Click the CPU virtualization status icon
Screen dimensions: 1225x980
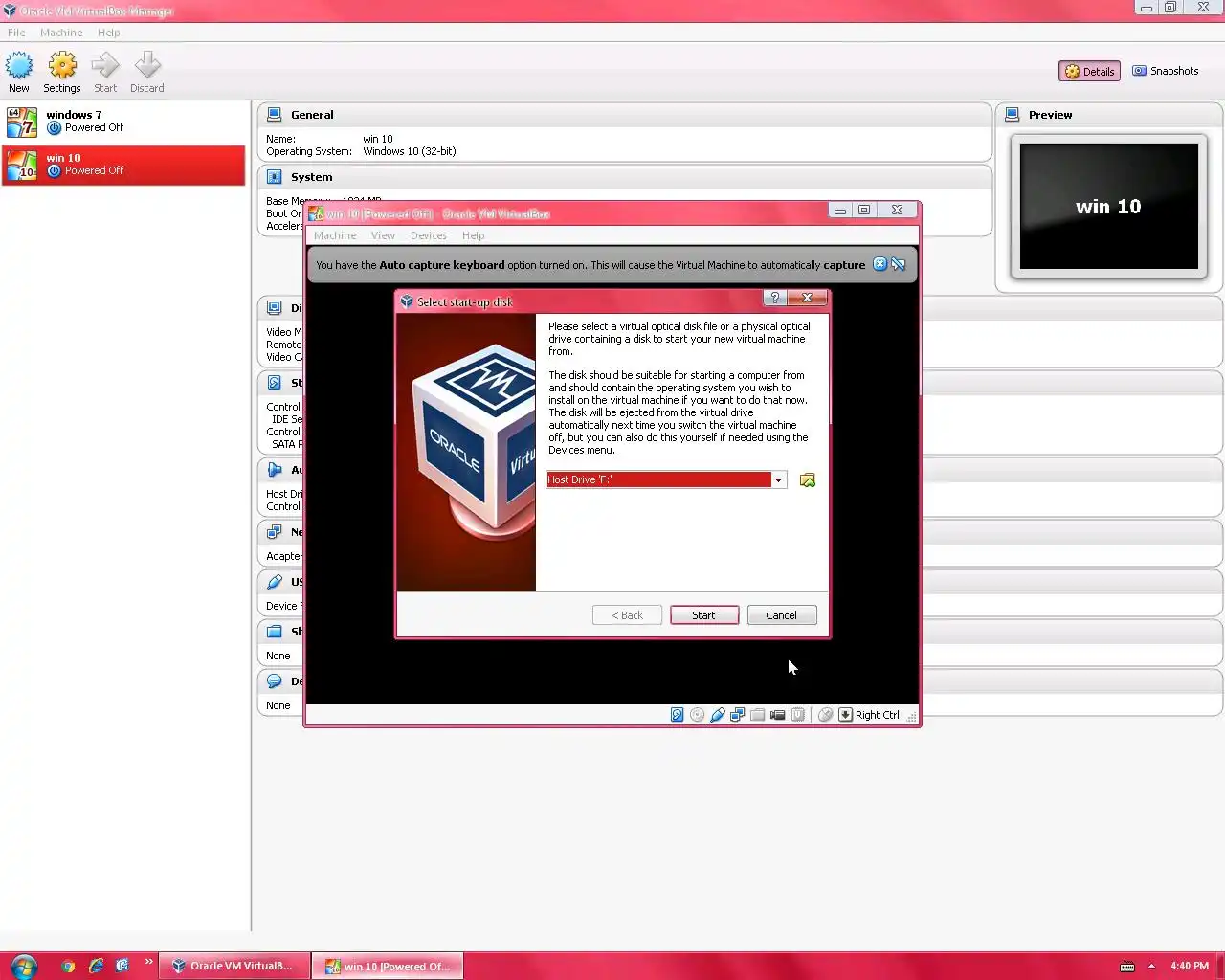(798, 715)
